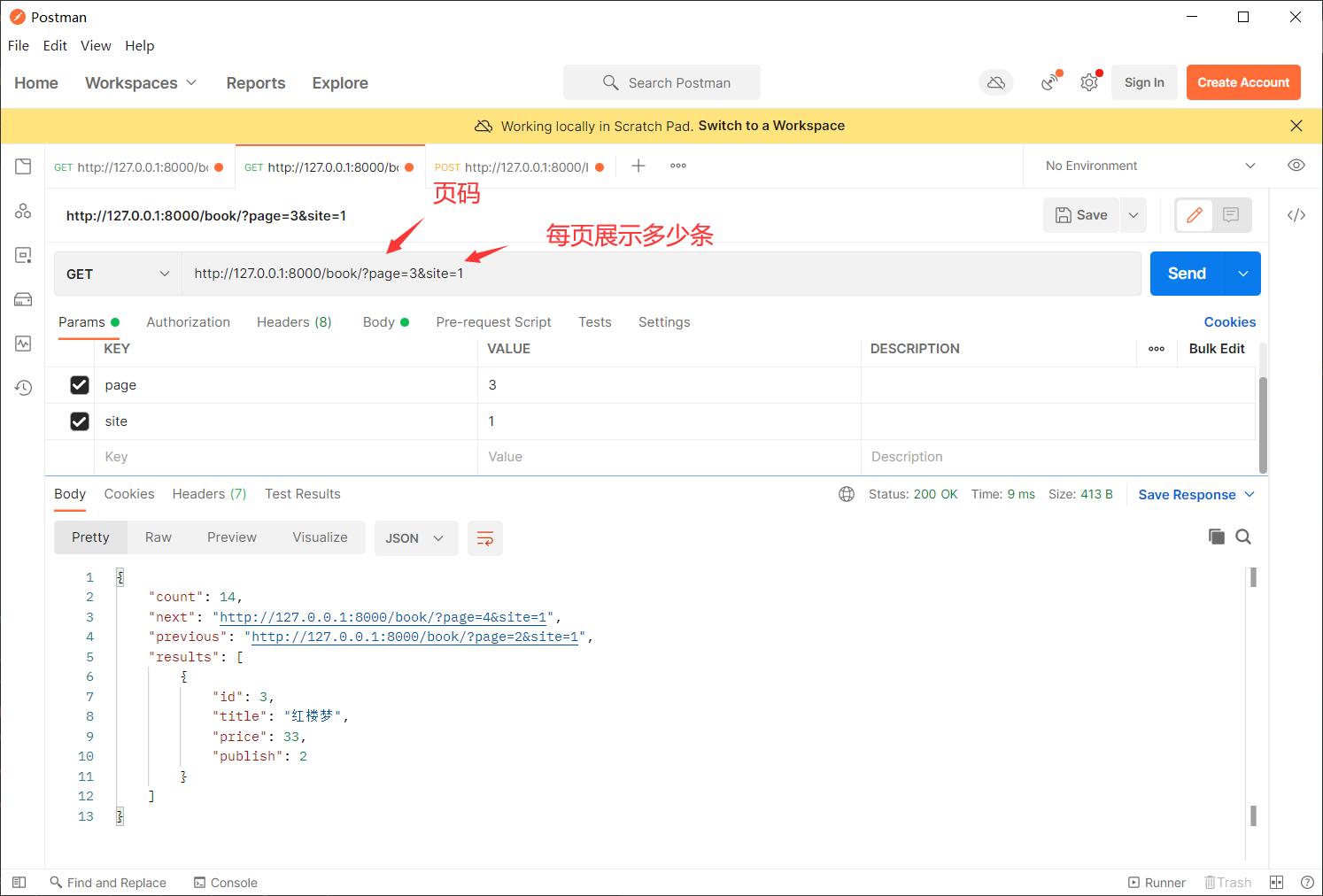
Task: Search the response body magnifier icon
Action: (1243, 537)
